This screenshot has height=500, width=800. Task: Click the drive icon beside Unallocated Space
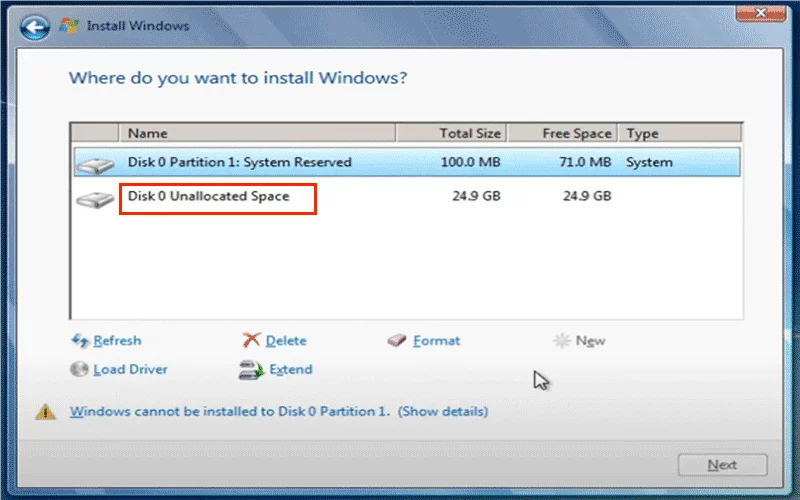click(x=95, y=199)
